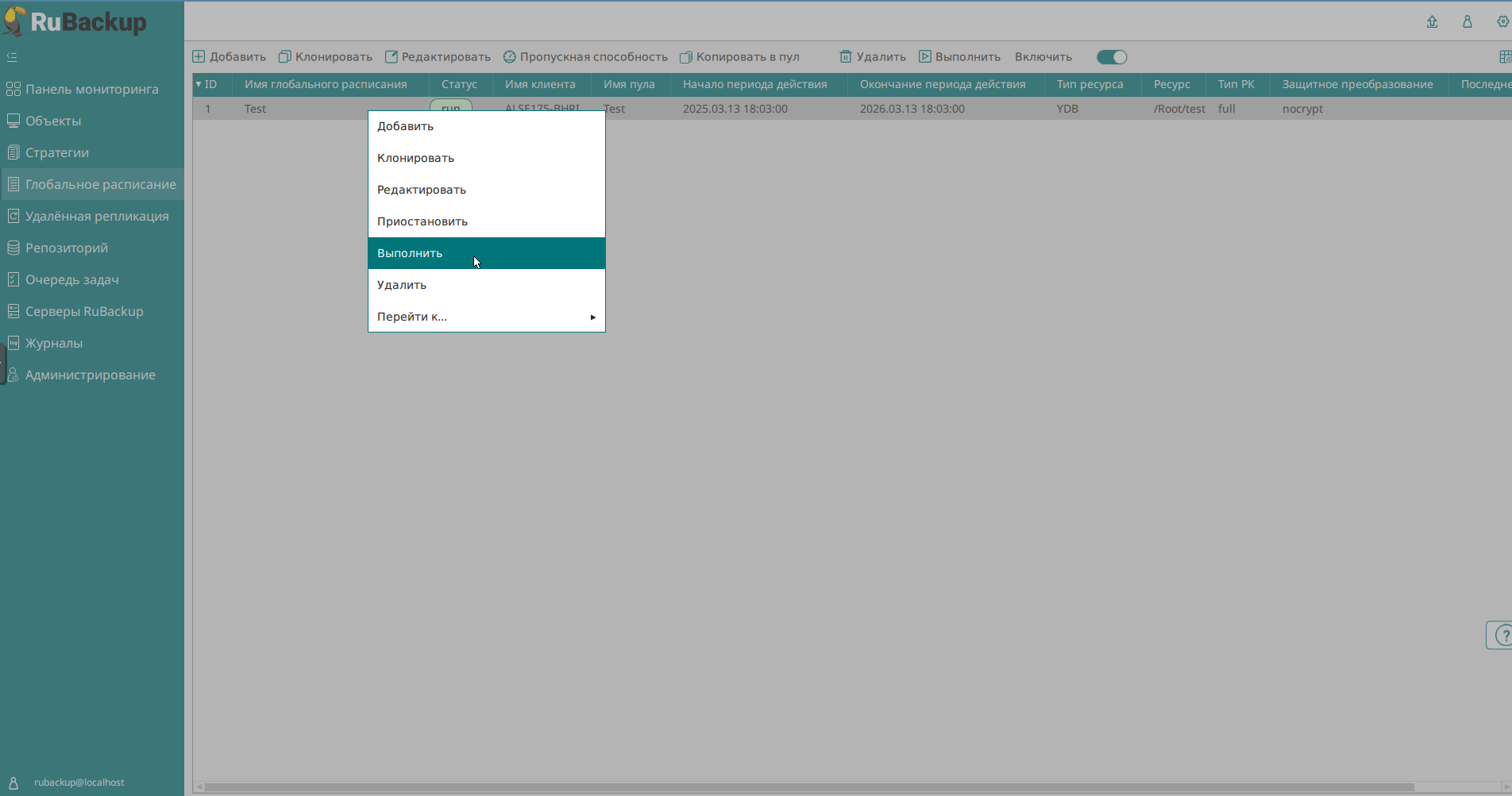Click the Copy to pool (Копировать в пул) icon
The image size is (1512, 796).
686,57
